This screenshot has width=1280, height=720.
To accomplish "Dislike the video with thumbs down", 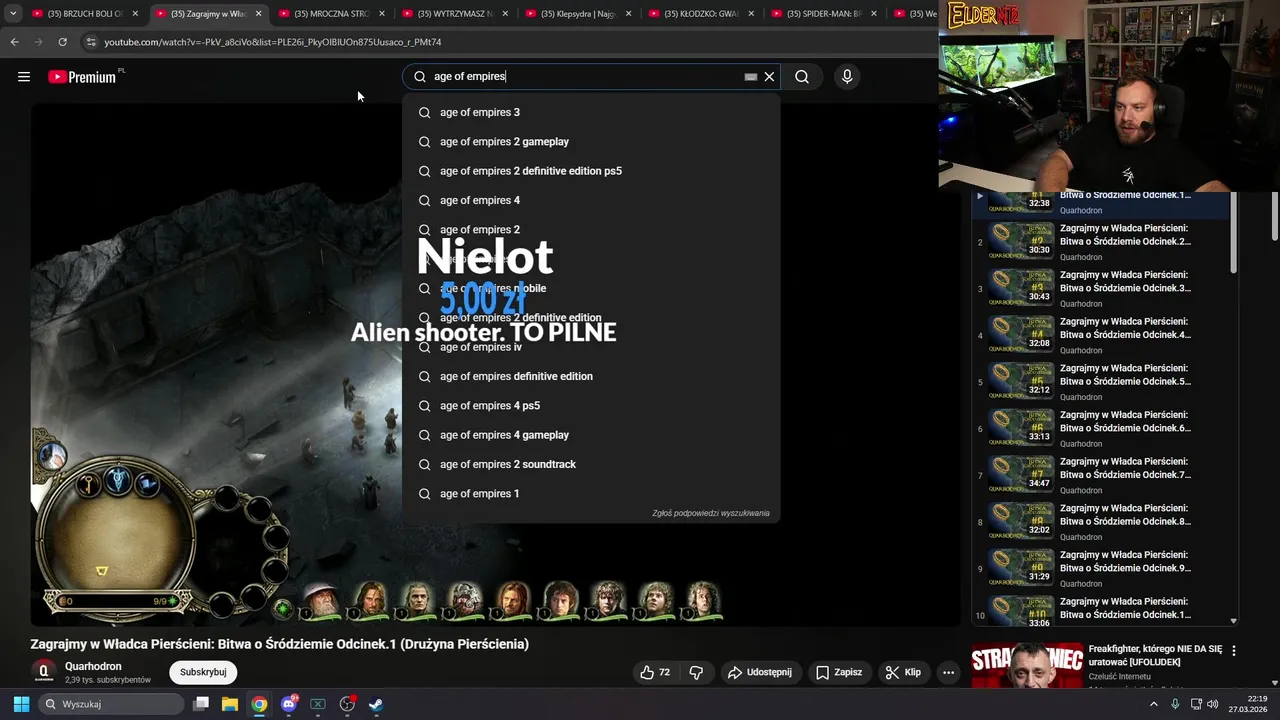I will click(x=696, y=673).
